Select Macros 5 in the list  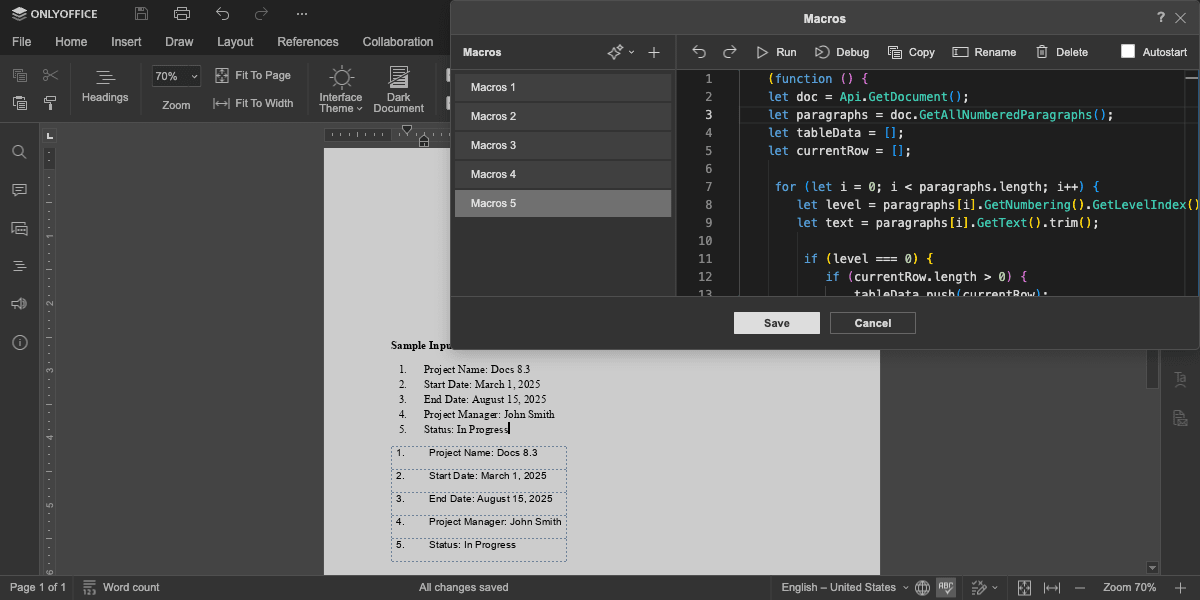563,203
